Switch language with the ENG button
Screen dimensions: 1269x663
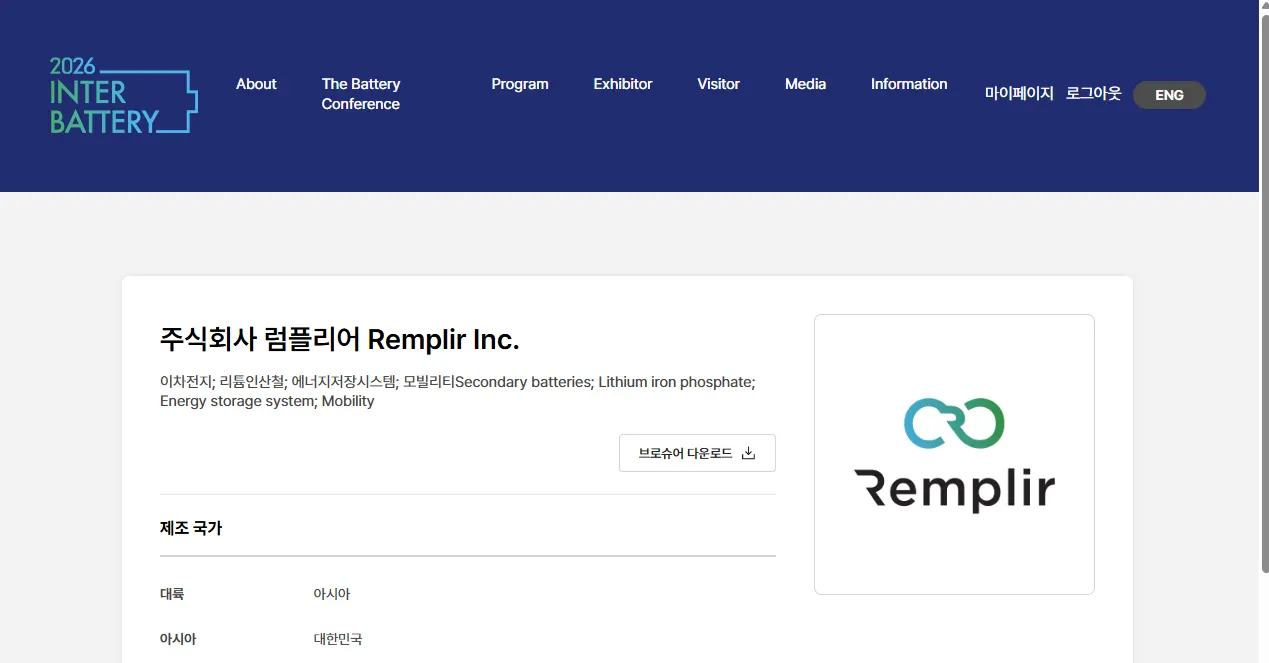tap(1169, 95)
